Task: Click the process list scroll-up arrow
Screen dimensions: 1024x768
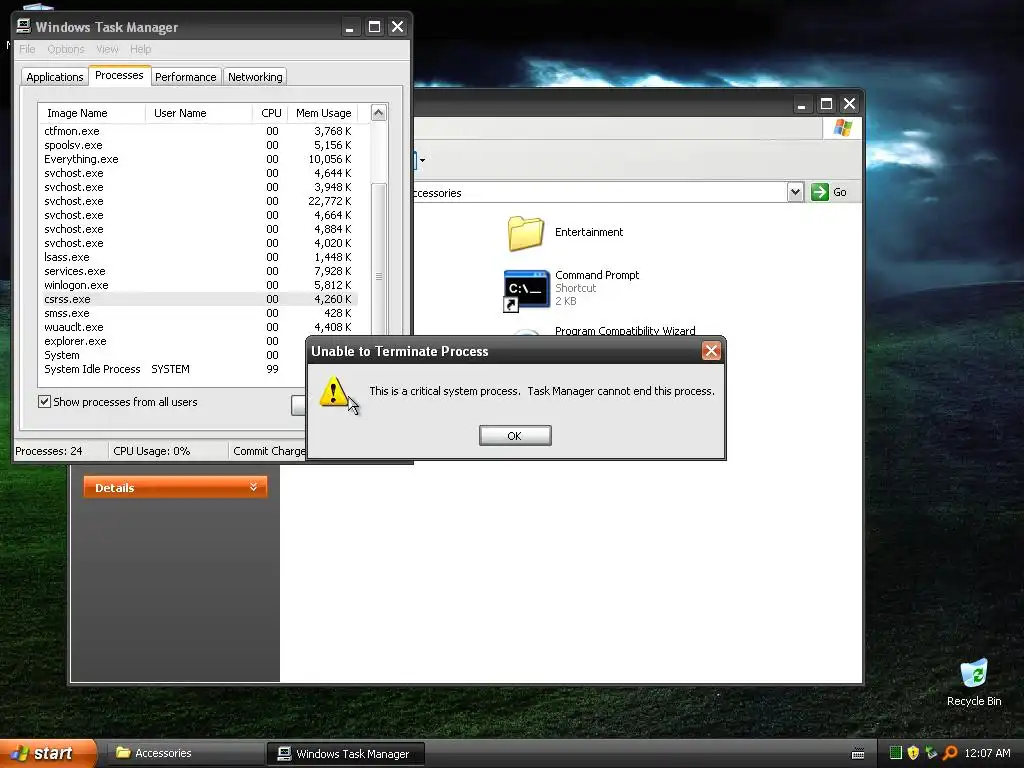Action: [379, 113]
